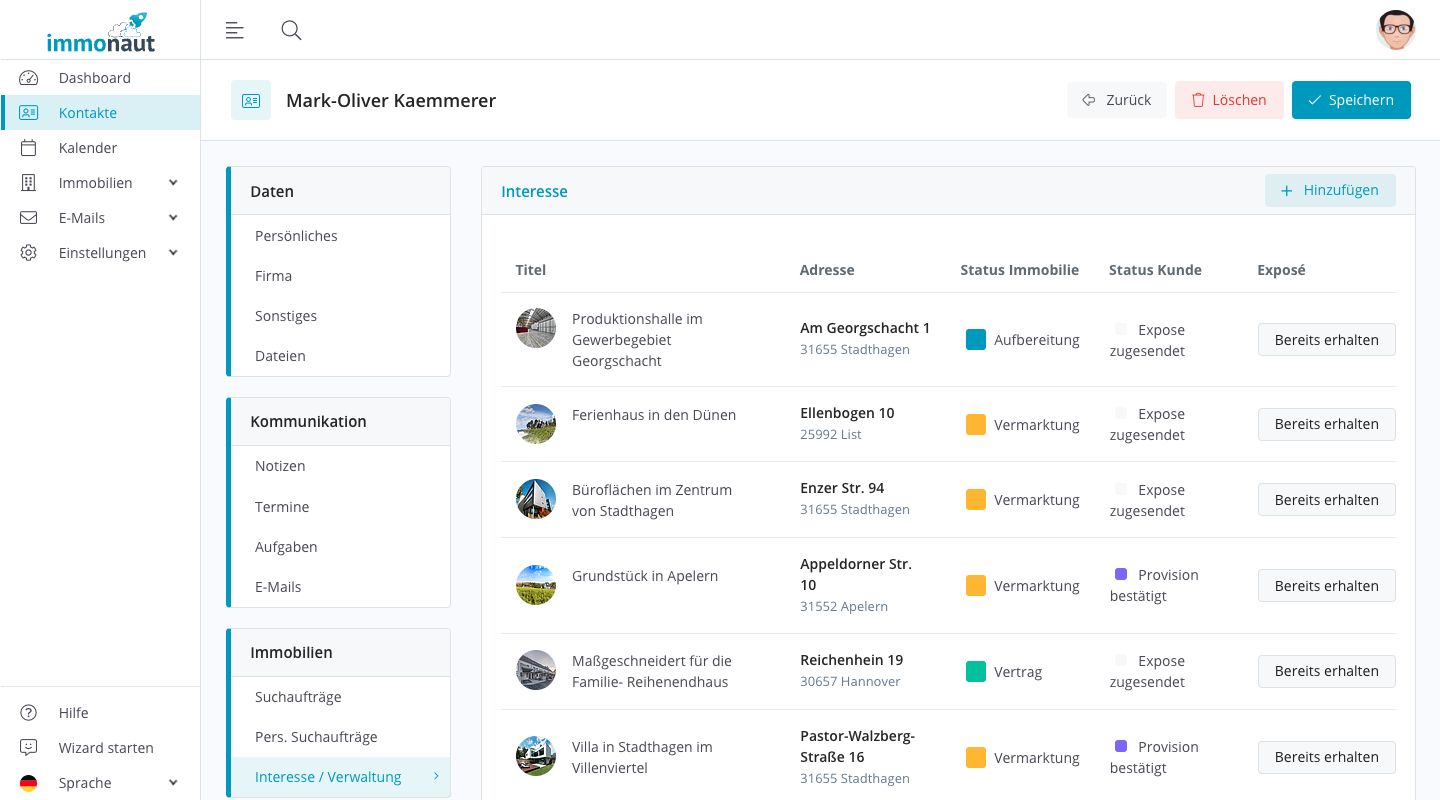This screenshot has width=1440, height=800.
Task: Open Dashboard from the sidebar
Action: tap(94, 78)
